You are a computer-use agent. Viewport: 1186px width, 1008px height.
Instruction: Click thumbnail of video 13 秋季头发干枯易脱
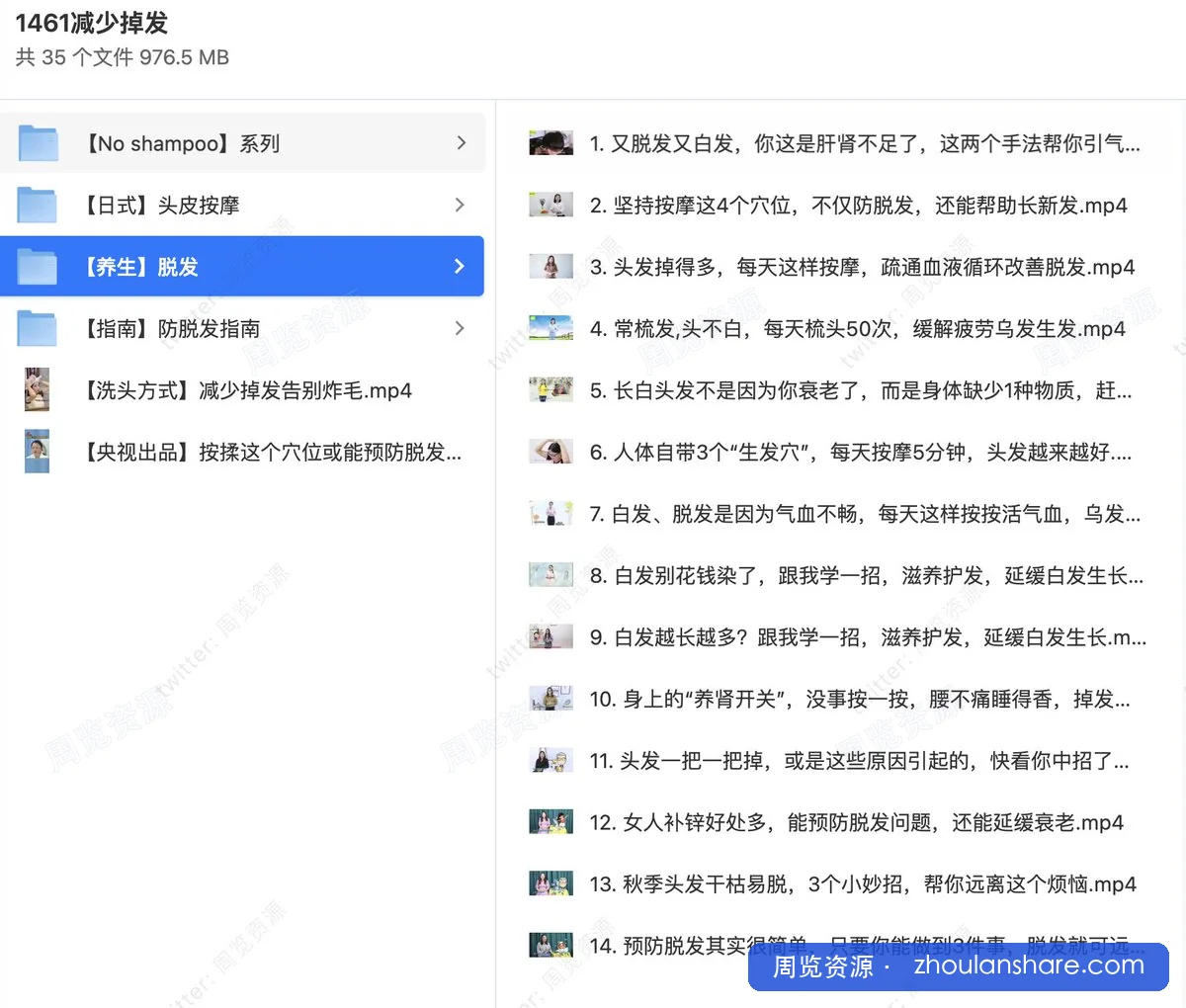point(551,883)
